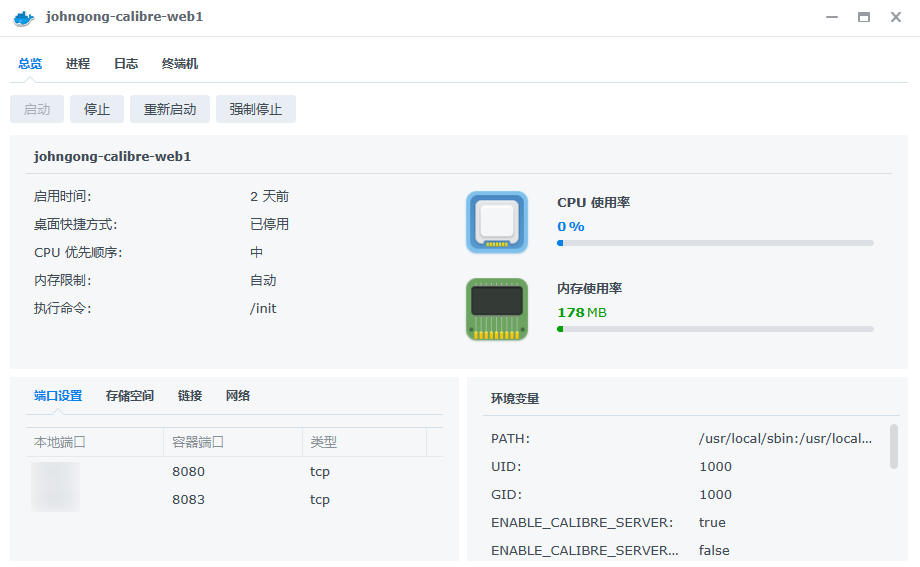Viewport: 920px width, 567px height.
Task: Click the Docker whale icon in title bar
Action: click(24, 18)
